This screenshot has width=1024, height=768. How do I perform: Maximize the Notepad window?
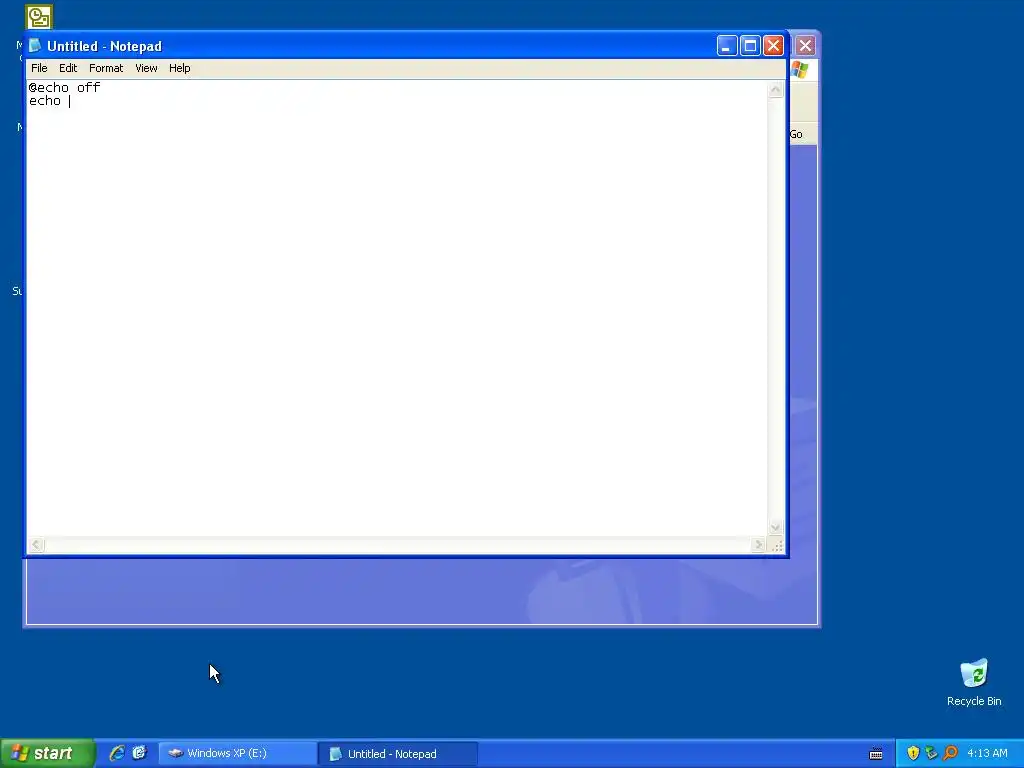coord(750,46)
